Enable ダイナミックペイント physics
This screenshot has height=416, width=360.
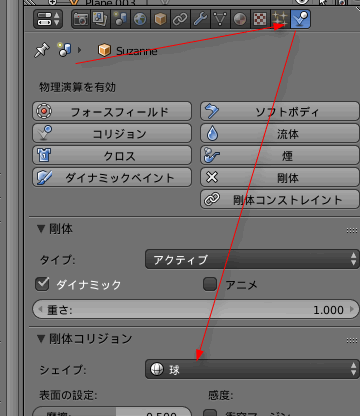pos(112,177)
